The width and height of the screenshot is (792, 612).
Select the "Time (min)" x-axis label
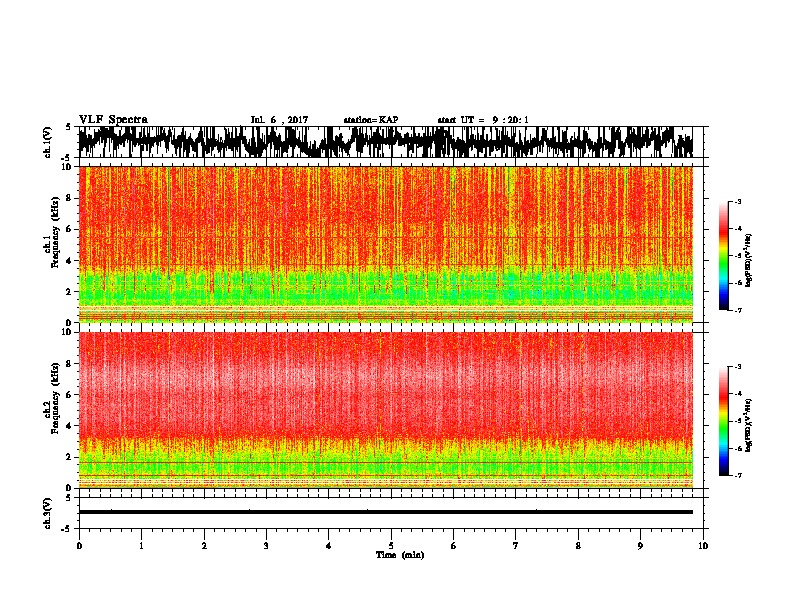400,555
